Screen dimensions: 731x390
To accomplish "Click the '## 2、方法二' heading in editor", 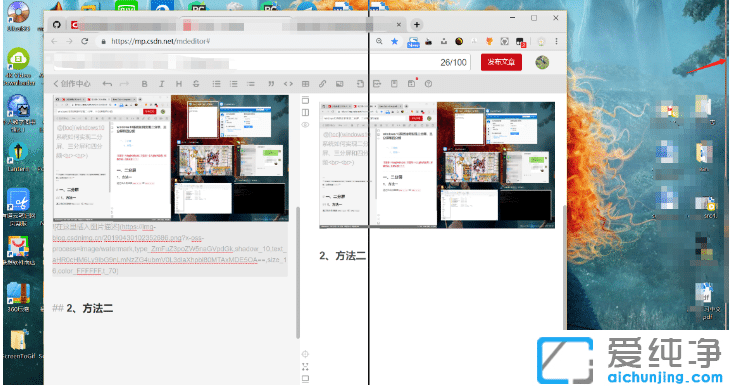I will 83,308.
